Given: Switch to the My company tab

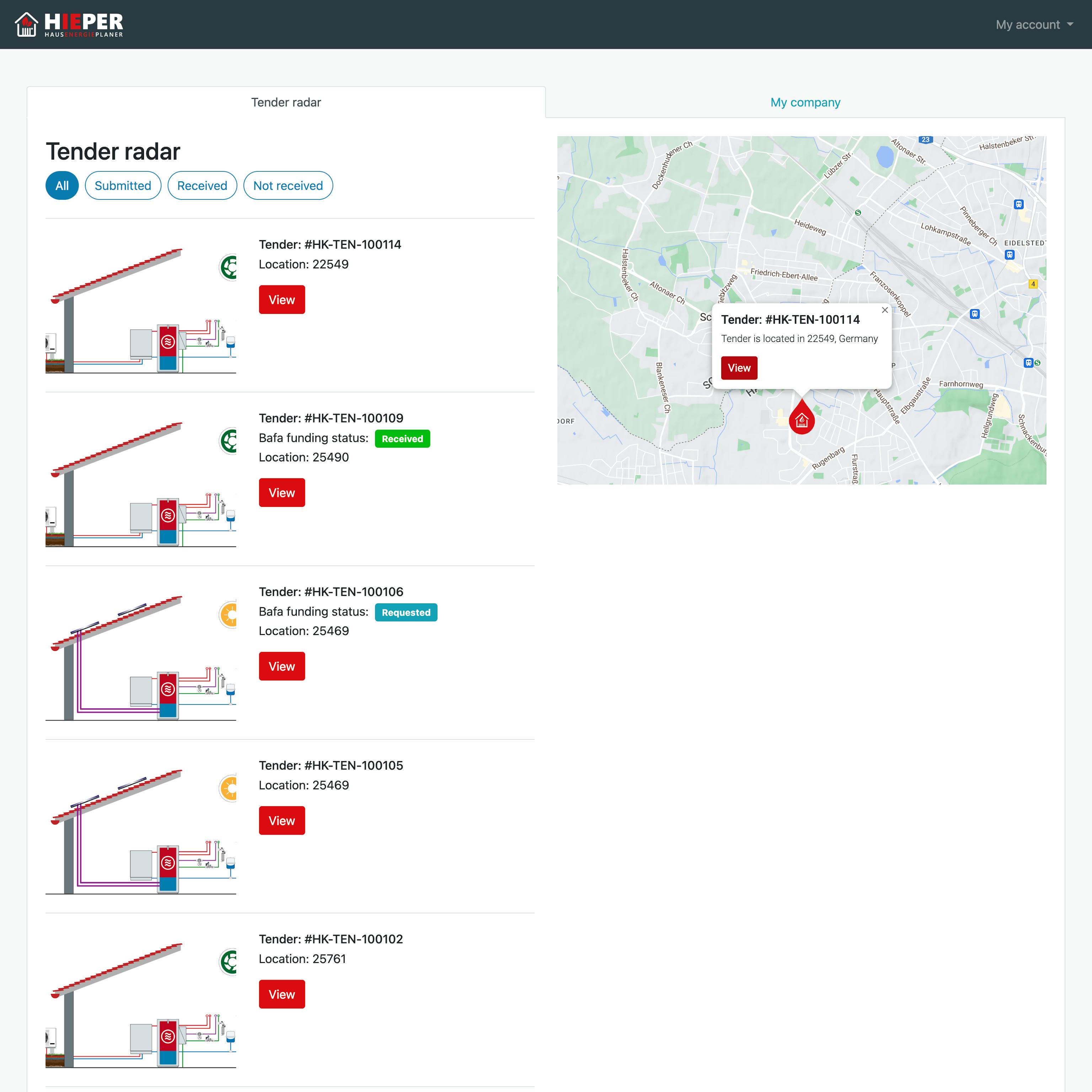Looking at the screenshot, I should pyautogui.click(x=805, y=102).
